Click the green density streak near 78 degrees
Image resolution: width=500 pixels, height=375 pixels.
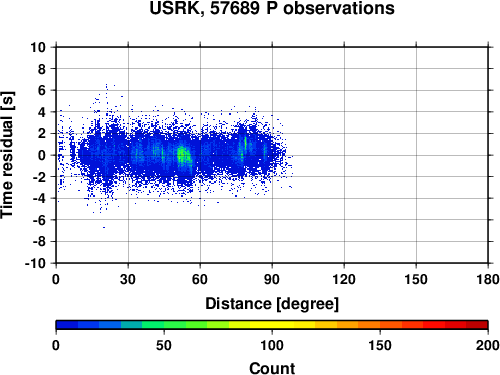pos(245,145)
